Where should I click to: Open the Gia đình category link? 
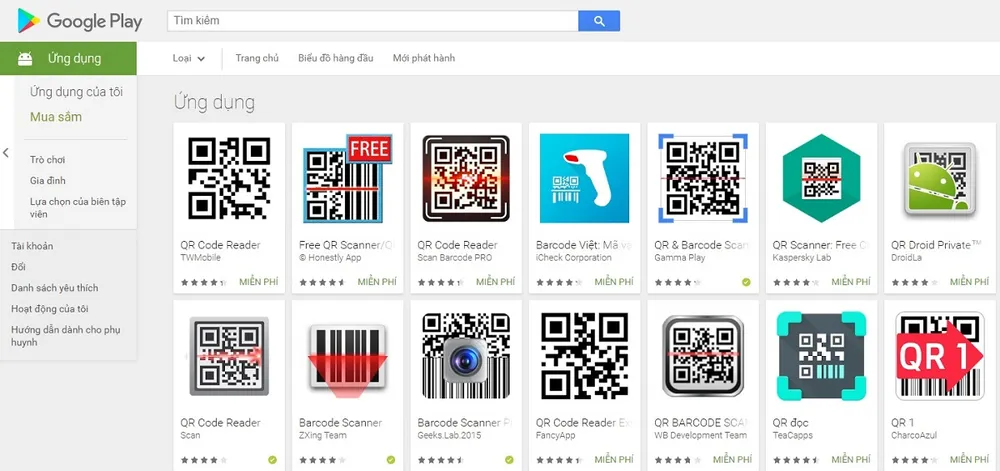(x=47, y=181)
